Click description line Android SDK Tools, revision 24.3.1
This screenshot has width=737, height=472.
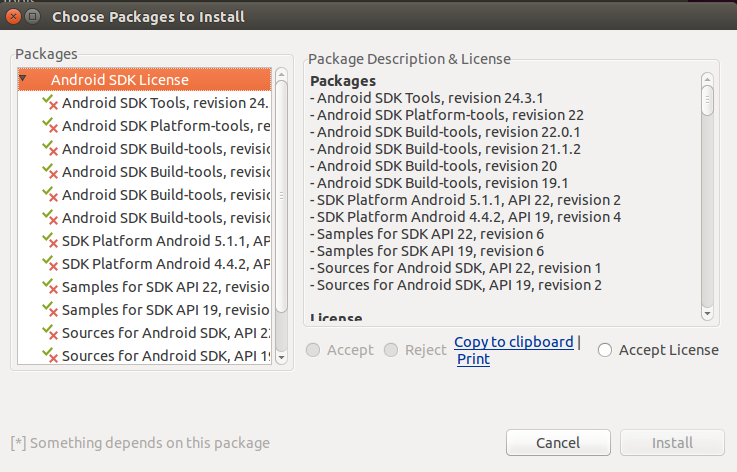coord(427,98)
